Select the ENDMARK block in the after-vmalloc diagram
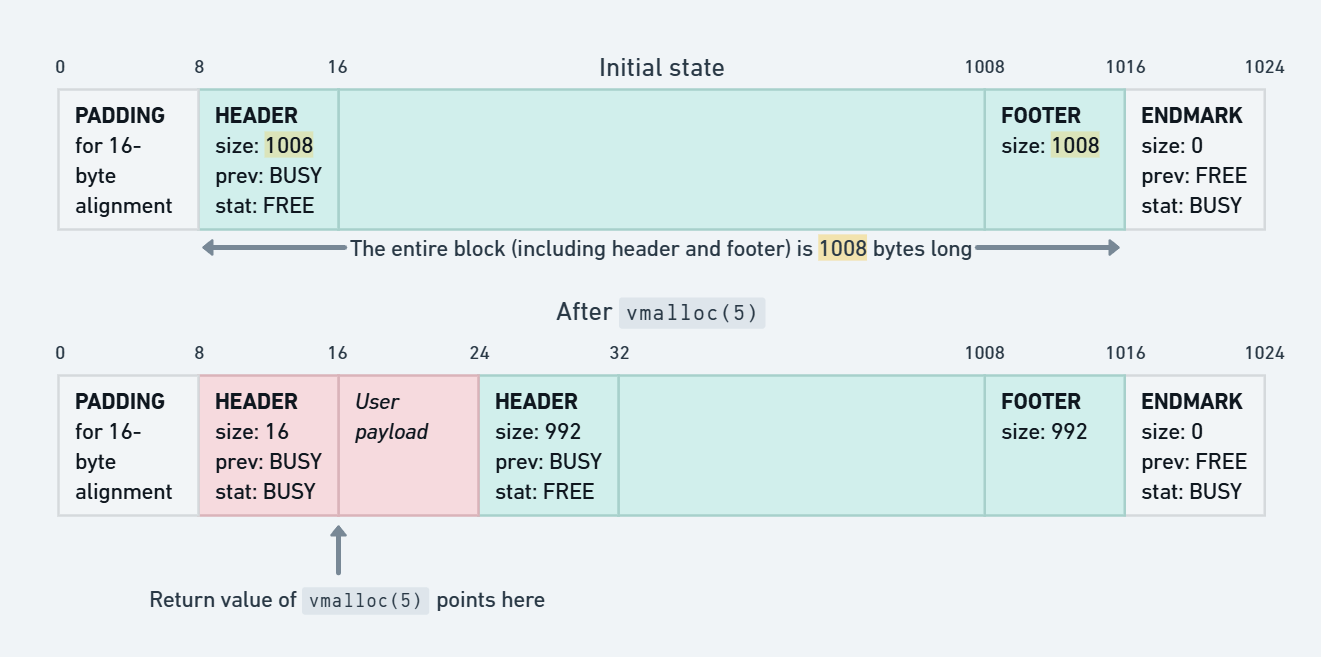This screenshot has height=657, width=1321. [x=1194, y=446]
